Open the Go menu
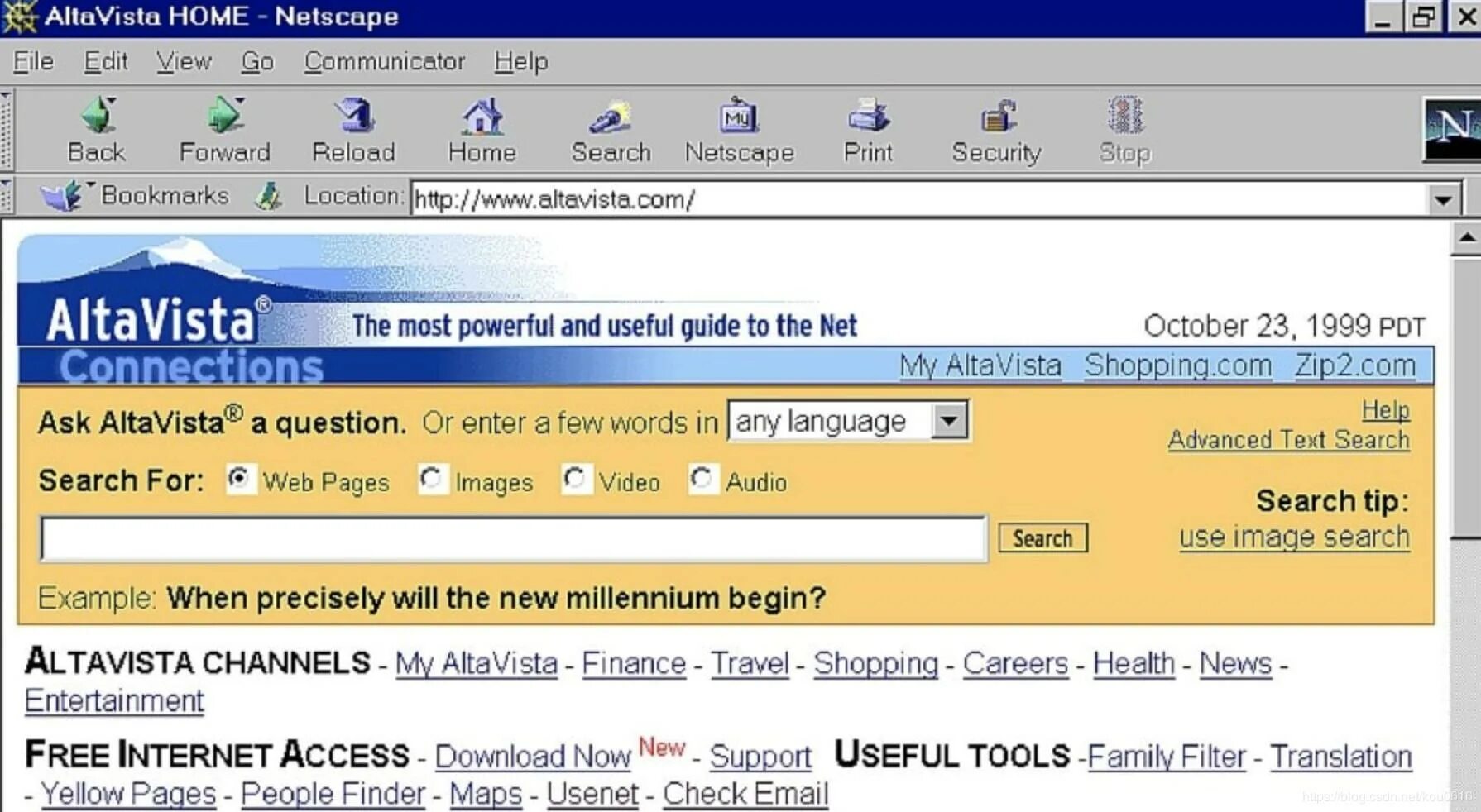Viewport: 1481px width, 812px height. coord(257,61)
